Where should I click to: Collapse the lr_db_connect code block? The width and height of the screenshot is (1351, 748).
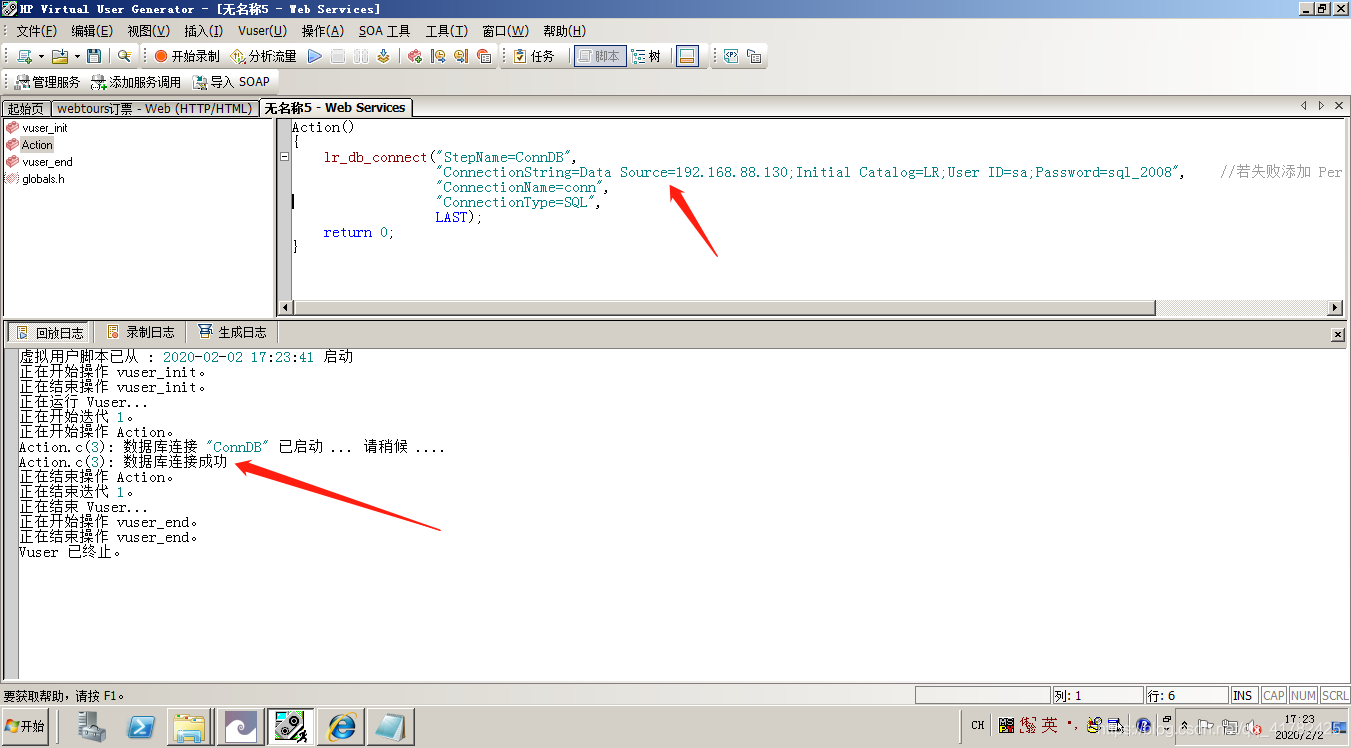(x=285, y=157)
